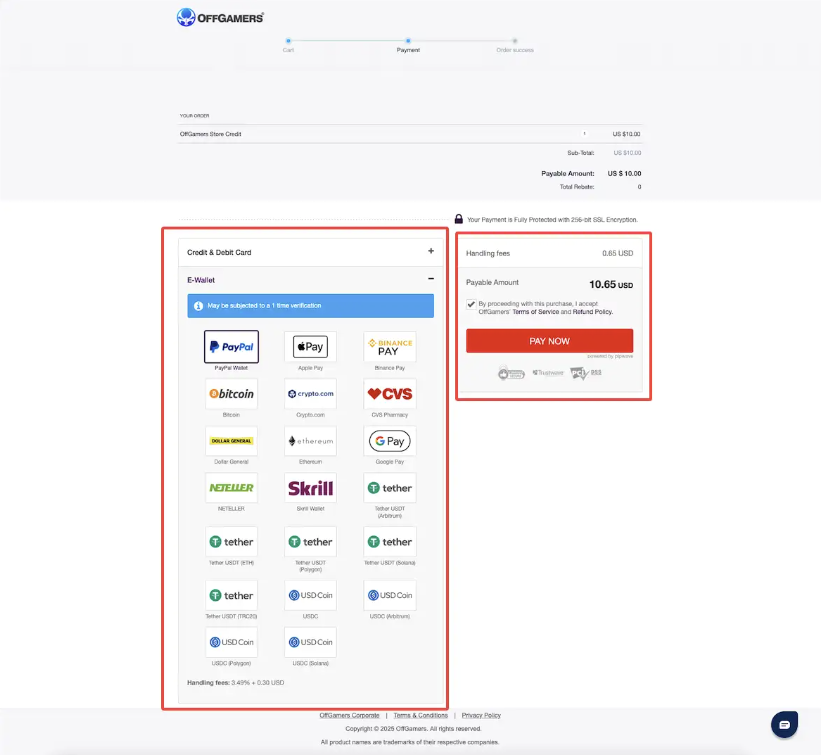
Task: Open the Terms of Service link
Action: (536, 312)
